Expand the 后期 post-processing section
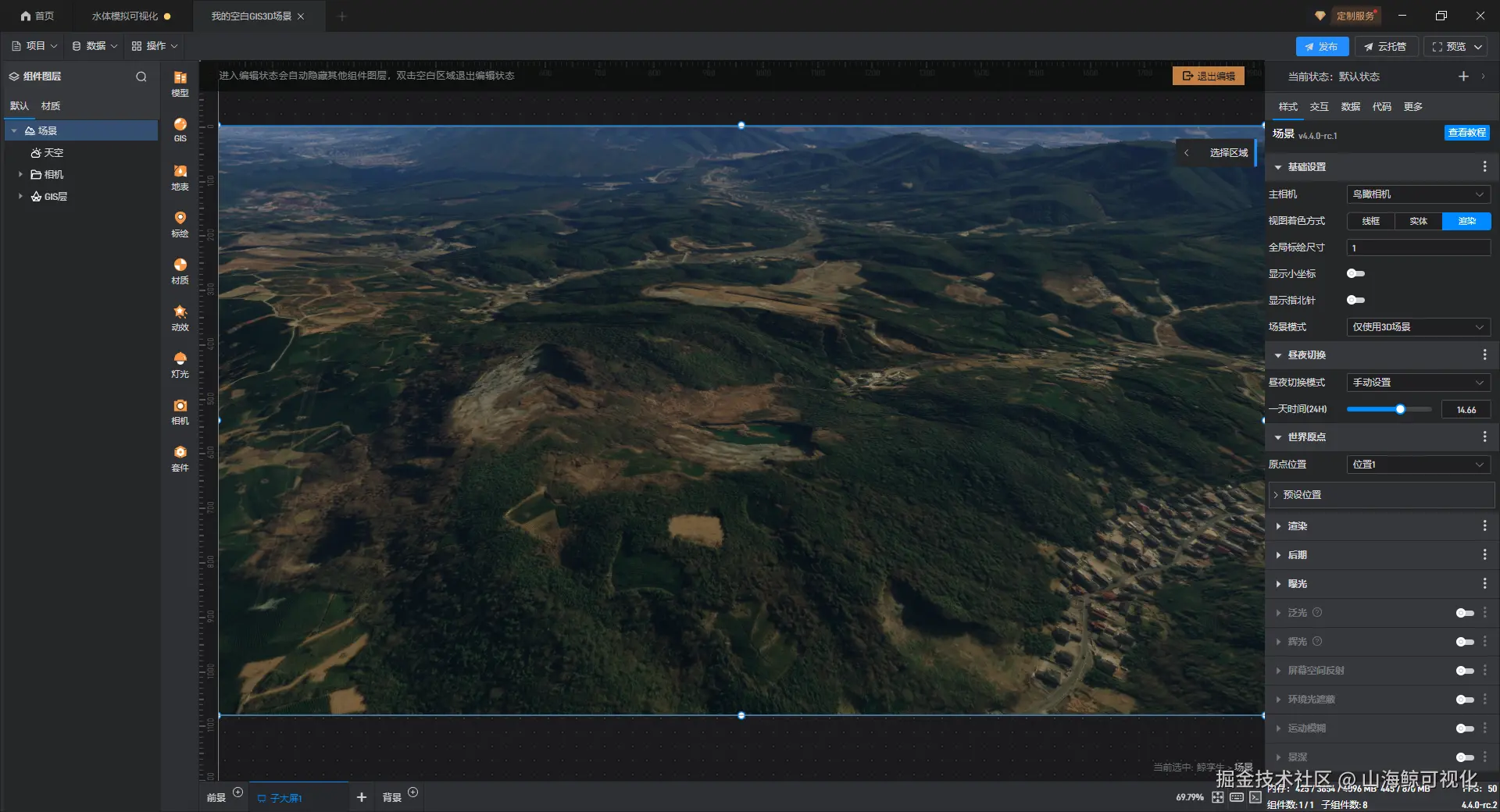 coord(1278,555)
